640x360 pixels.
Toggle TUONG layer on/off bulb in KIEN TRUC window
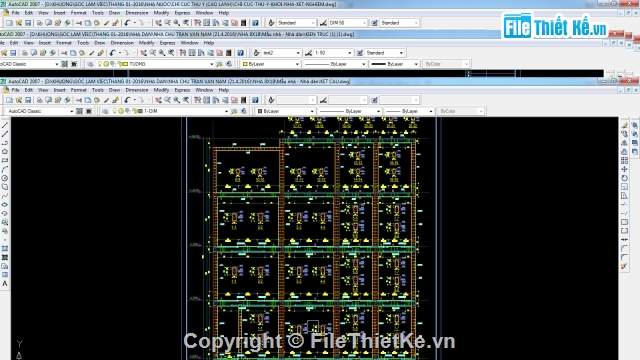(100, 64)
